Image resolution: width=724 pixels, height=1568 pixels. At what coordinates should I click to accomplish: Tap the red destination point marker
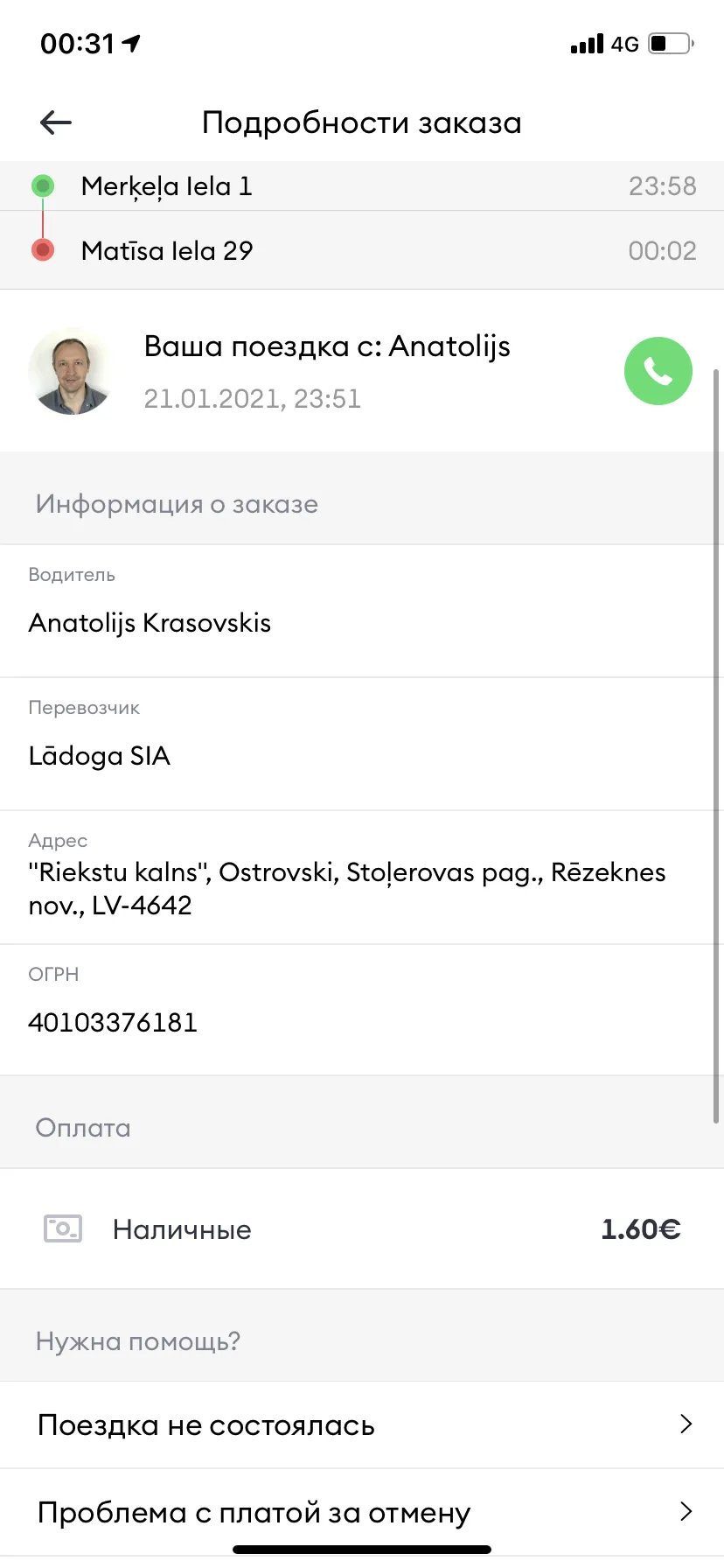(x=43, y=250)
